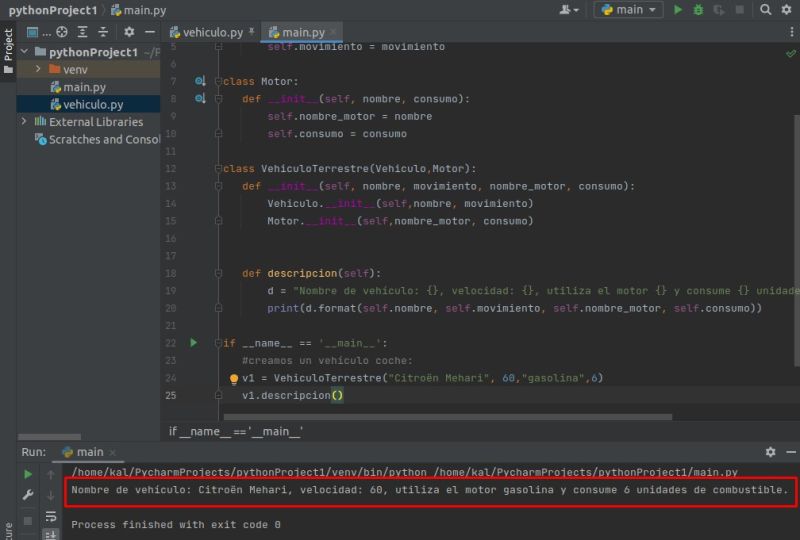Click the main.py breadcrumb in title bar

pos(139,10)
